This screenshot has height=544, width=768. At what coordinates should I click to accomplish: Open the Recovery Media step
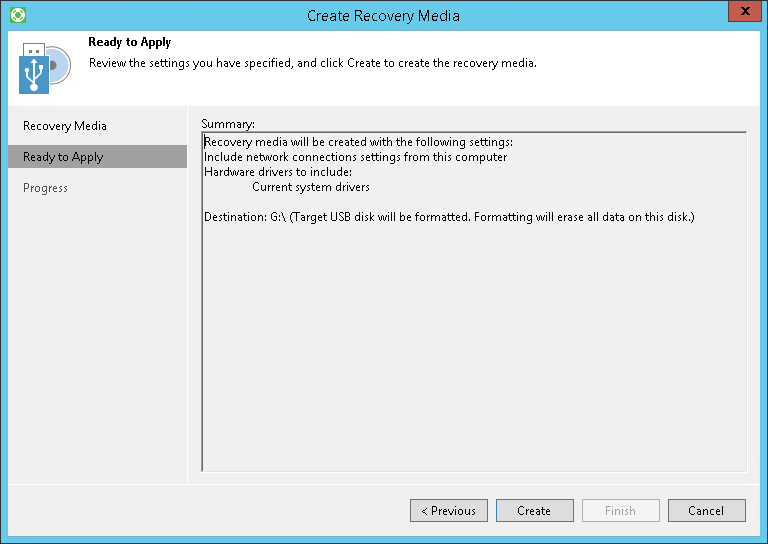(x=65, y=126)
